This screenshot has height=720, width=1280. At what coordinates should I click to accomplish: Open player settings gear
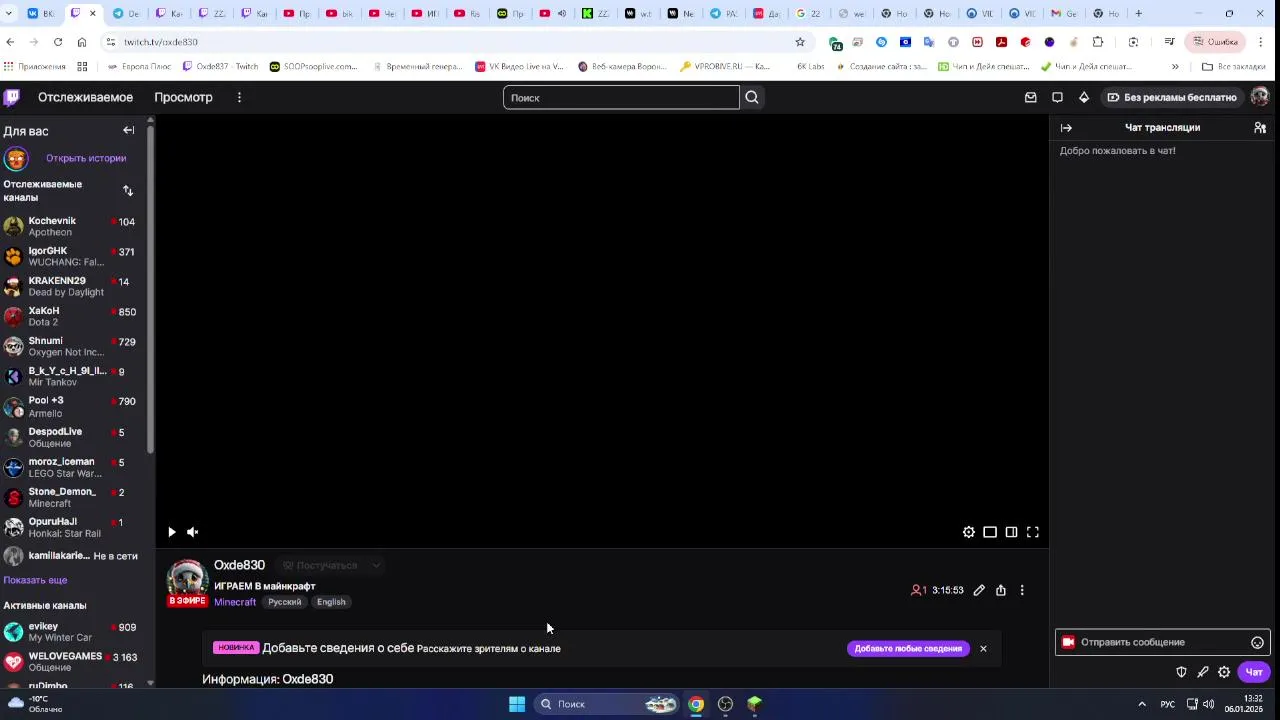click(x=969, y=532)
